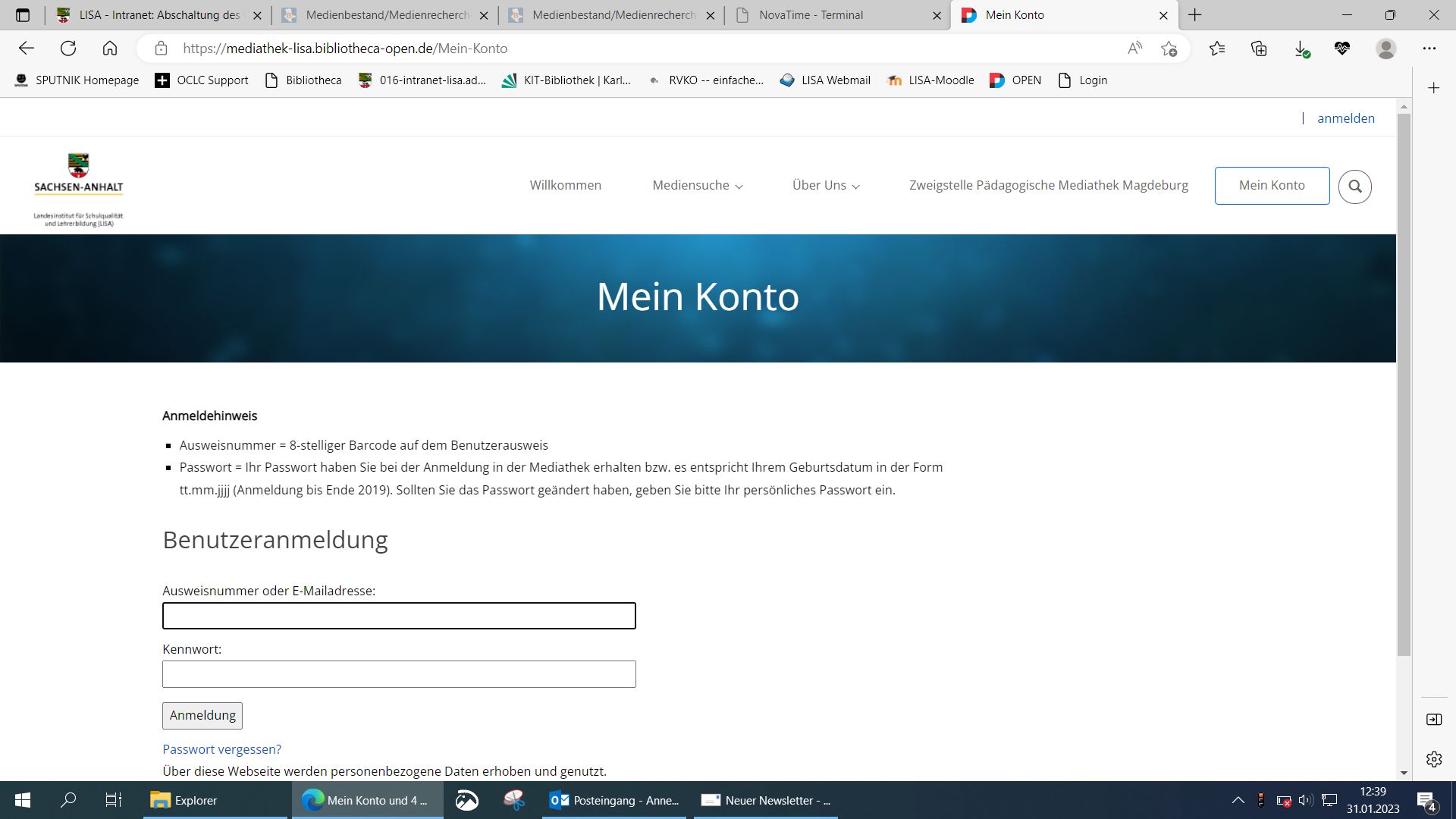Click the site search magnifier icon
Image resolution: width=1456 pixels, height=819 pixels.
pos(1355,187)
